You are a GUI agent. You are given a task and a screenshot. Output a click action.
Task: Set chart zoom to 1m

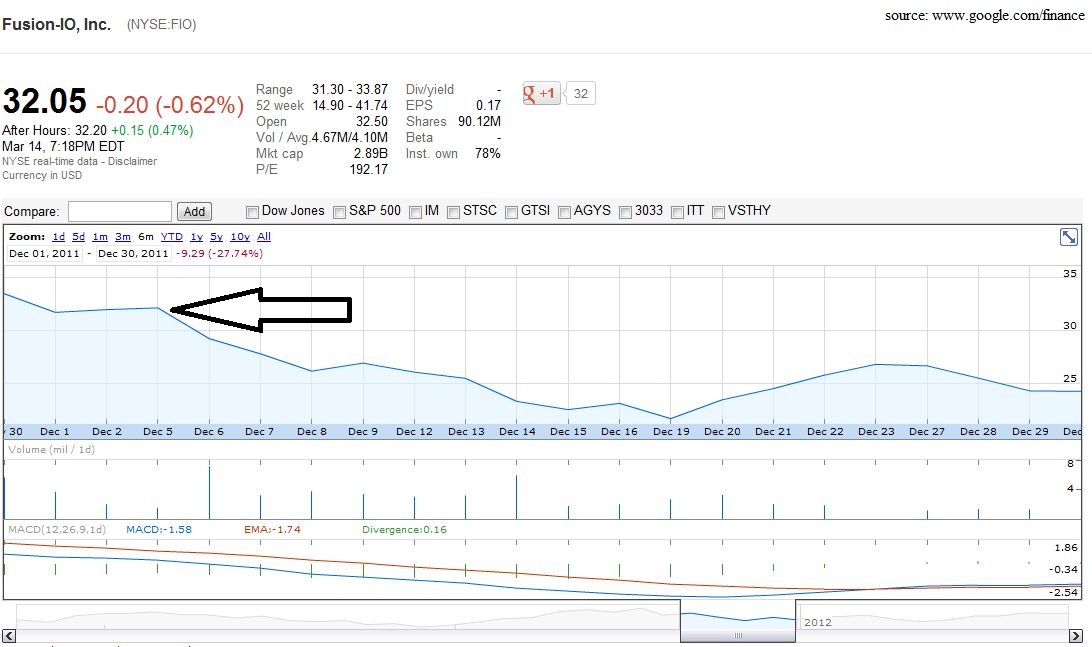click(x=100, y=237)
